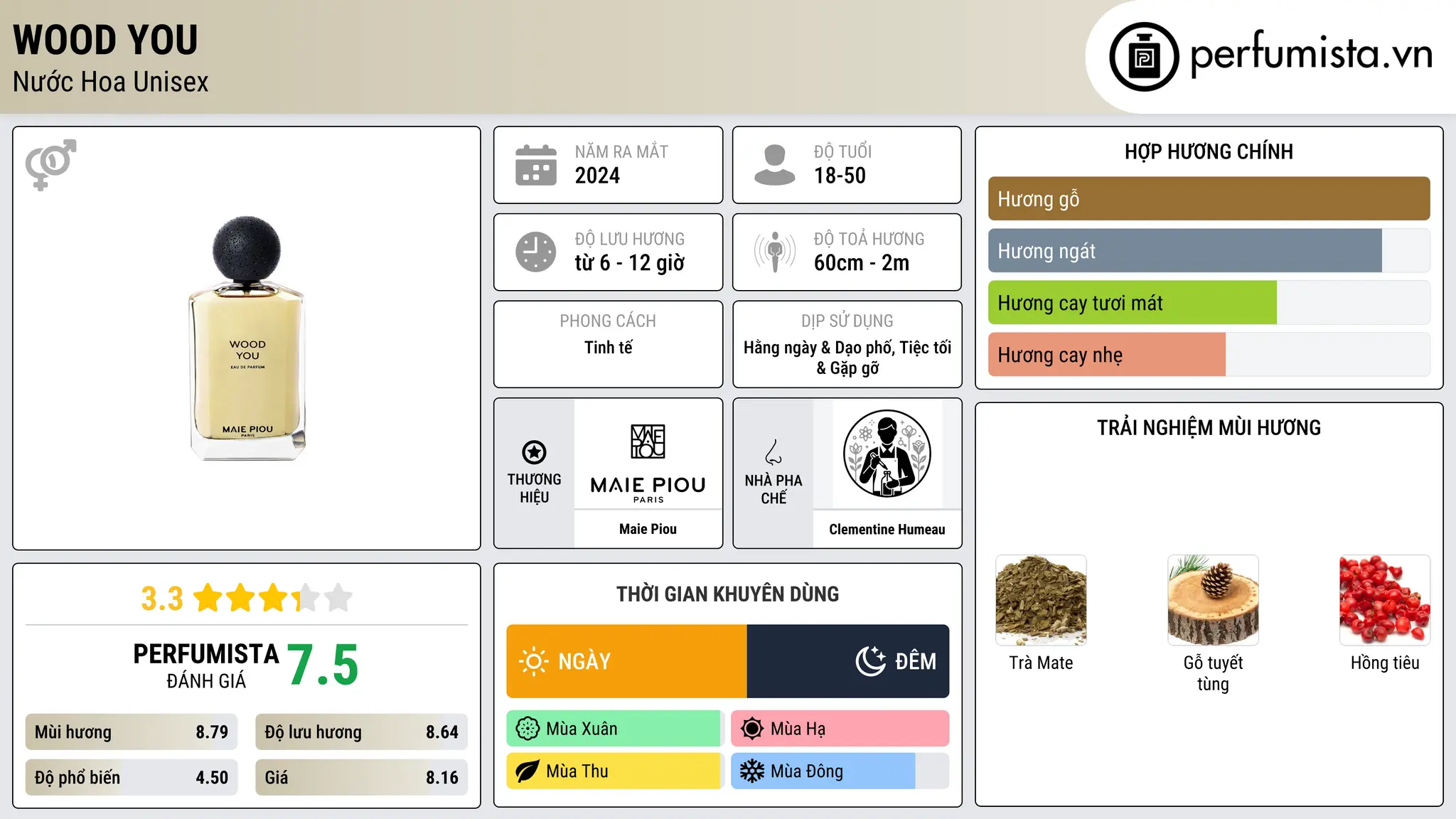Click the Trà Mate note label
The height and width of the screenshot is (819, 1456).
[1041, 663]
